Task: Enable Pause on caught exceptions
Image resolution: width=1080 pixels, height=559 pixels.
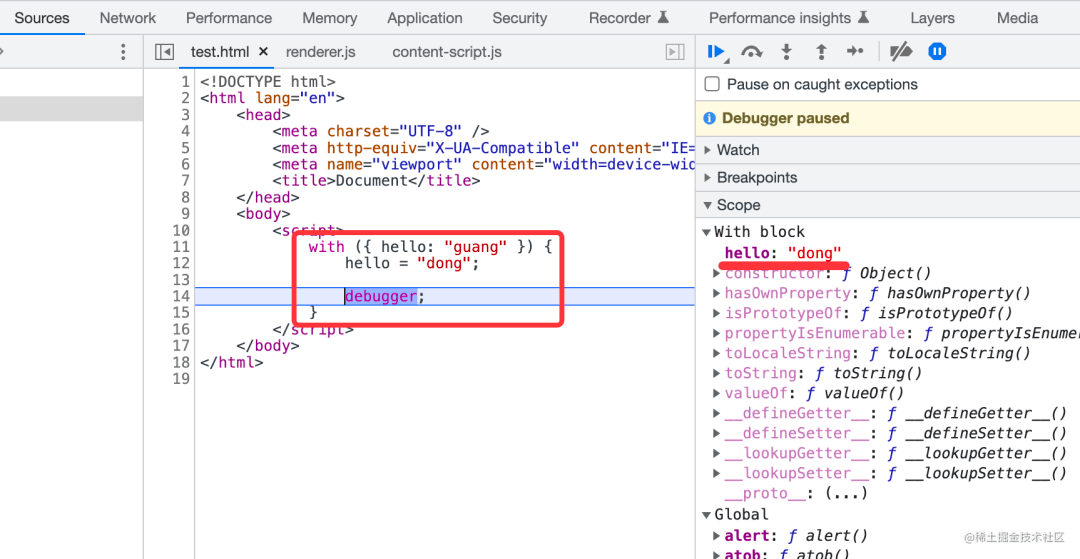Action: click(712, 85)
